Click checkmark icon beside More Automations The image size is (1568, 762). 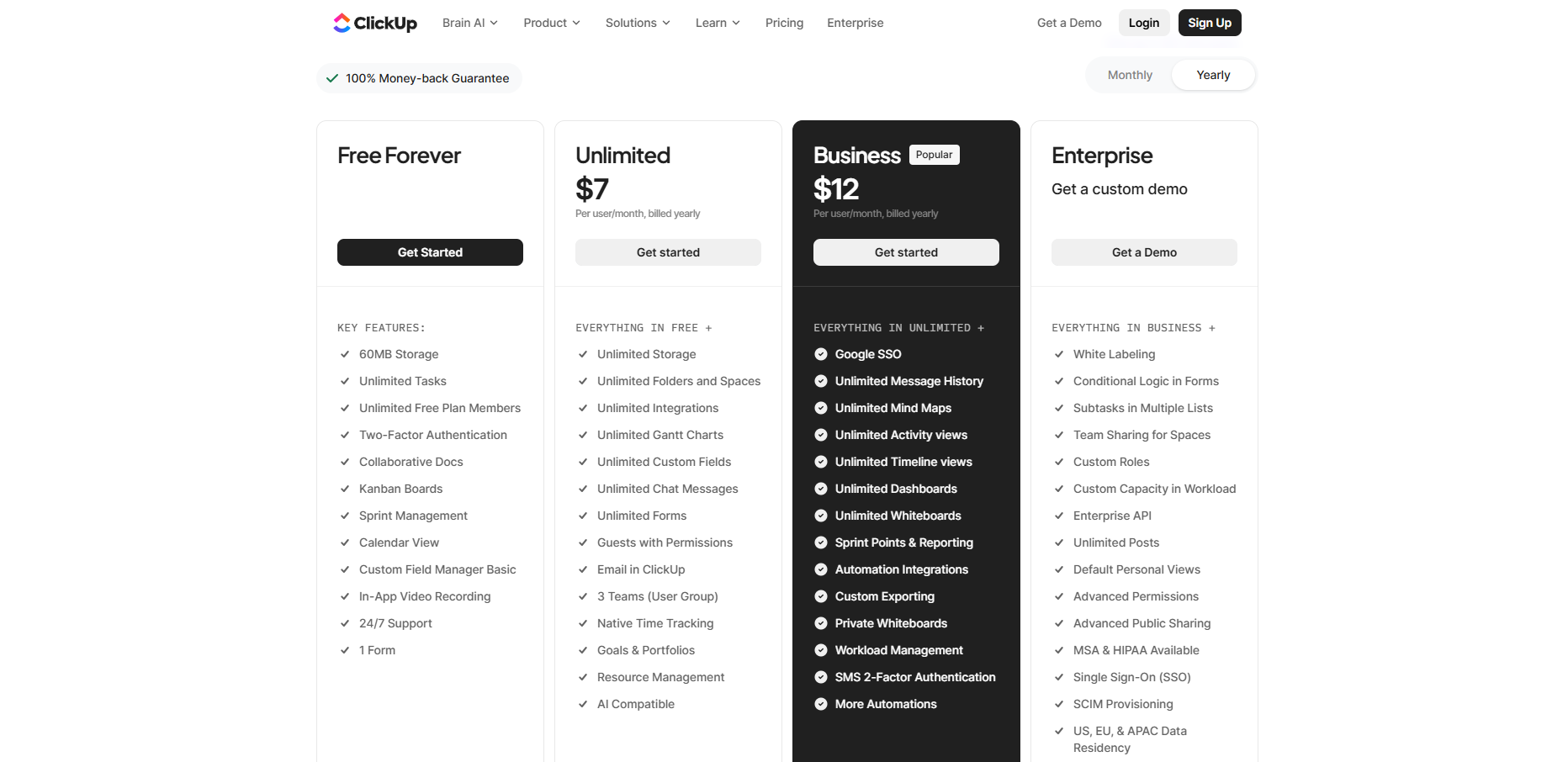(x=821, y=704)
